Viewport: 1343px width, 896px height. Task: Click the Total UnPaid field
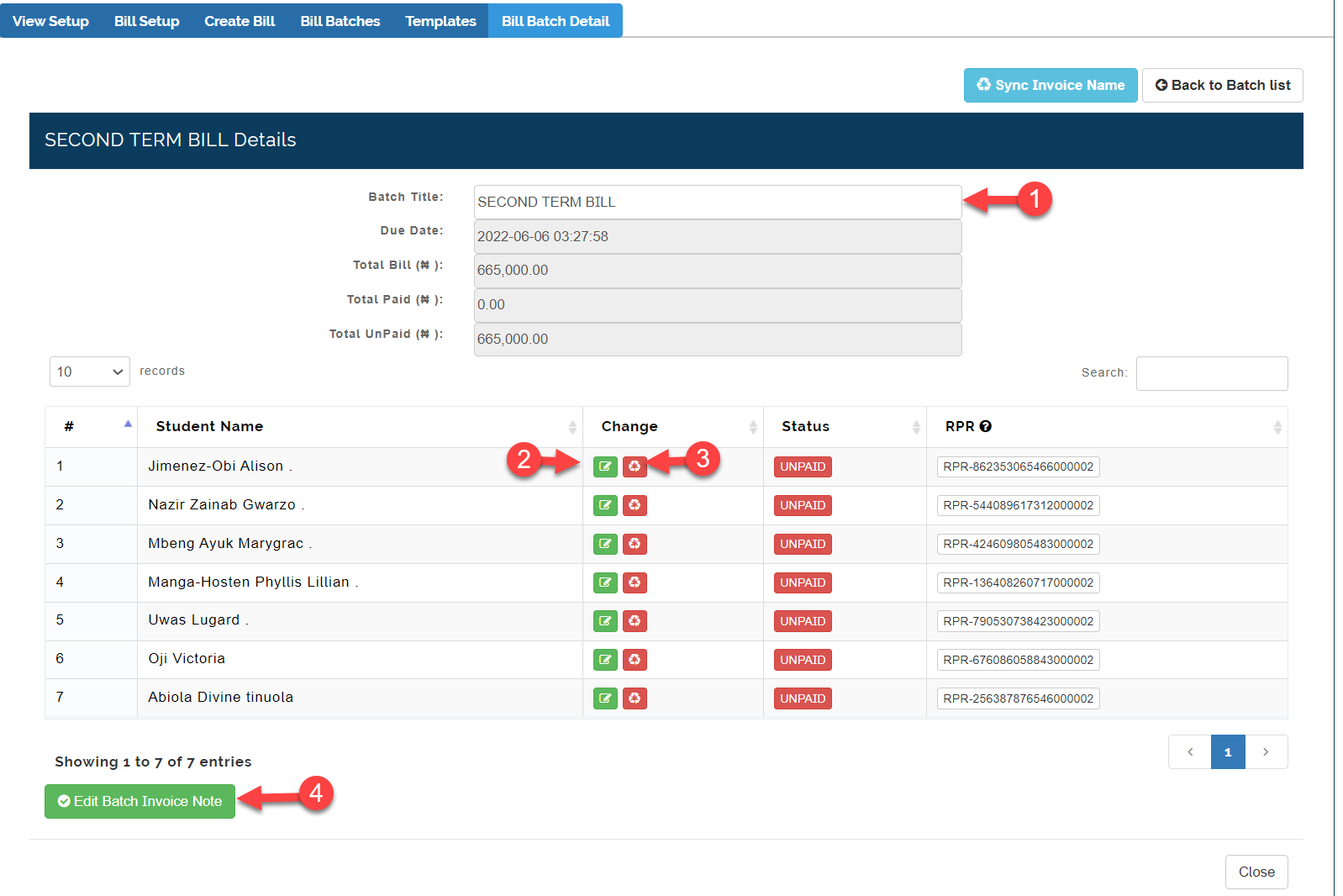point(718,340)
